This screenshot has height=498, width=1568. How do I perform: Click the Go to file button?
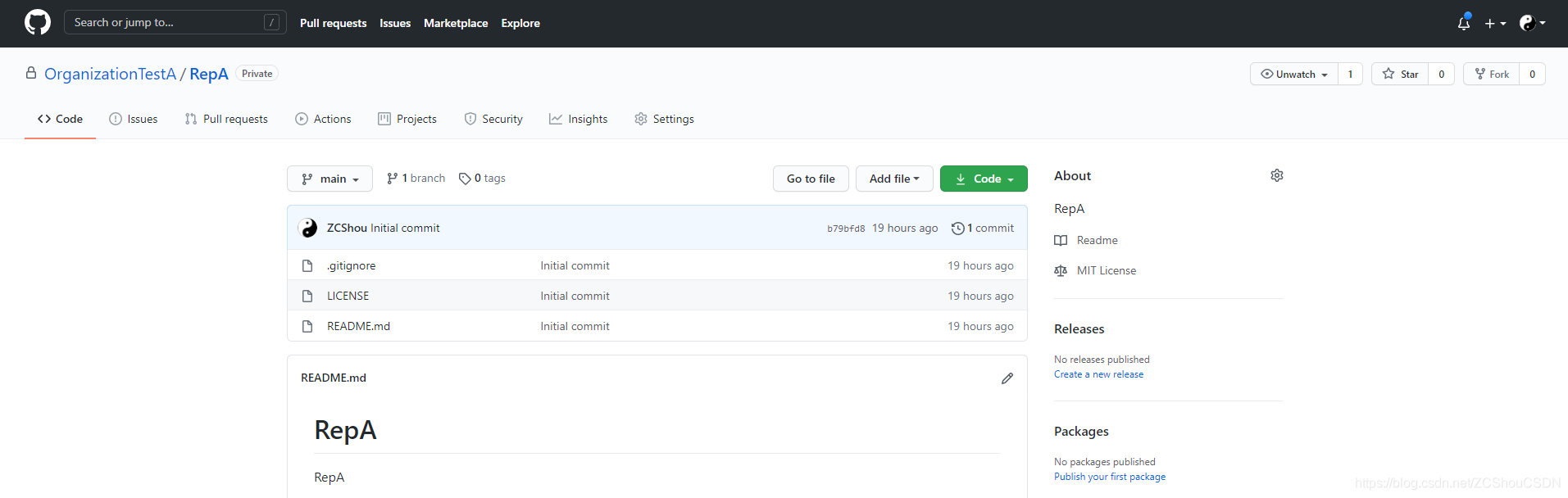point(811,179)
